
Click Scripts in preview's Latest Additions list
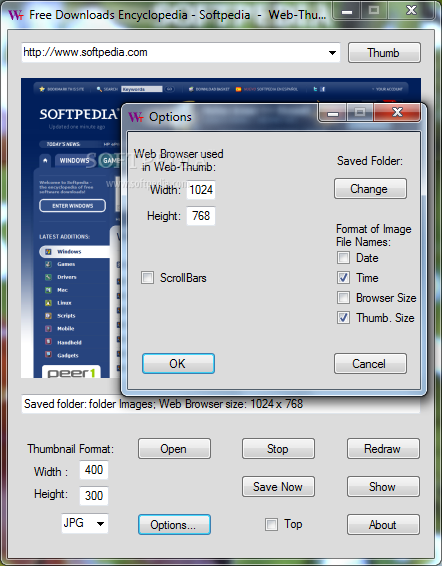(x=66, y=316)
